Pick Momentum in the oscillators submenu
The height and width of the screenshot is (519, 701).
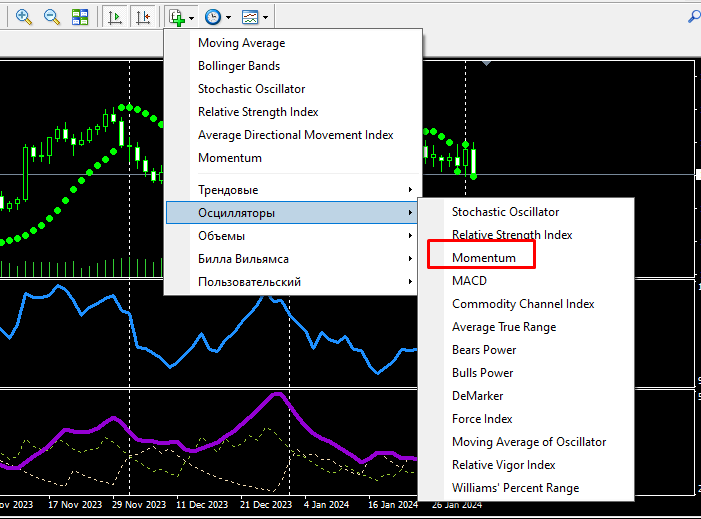pos(526,258)
